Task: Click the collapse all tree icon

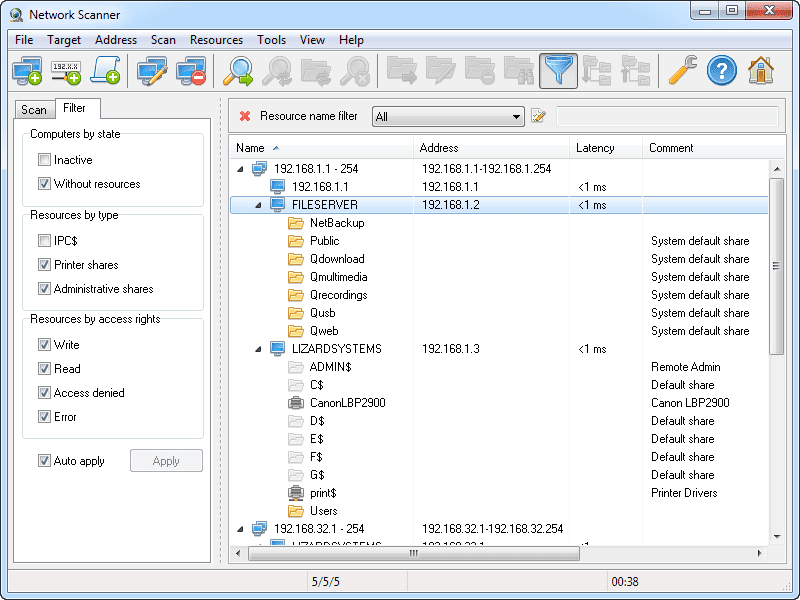Action: tap(636, 71)
